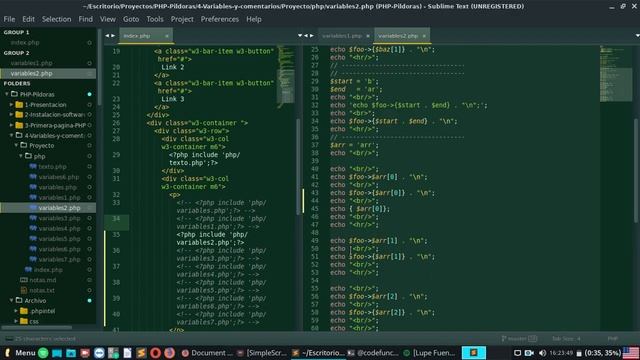Open the right pane tab list dropdown
The image size is (640, 360).
pyautogui.click(x=637, y=36)
